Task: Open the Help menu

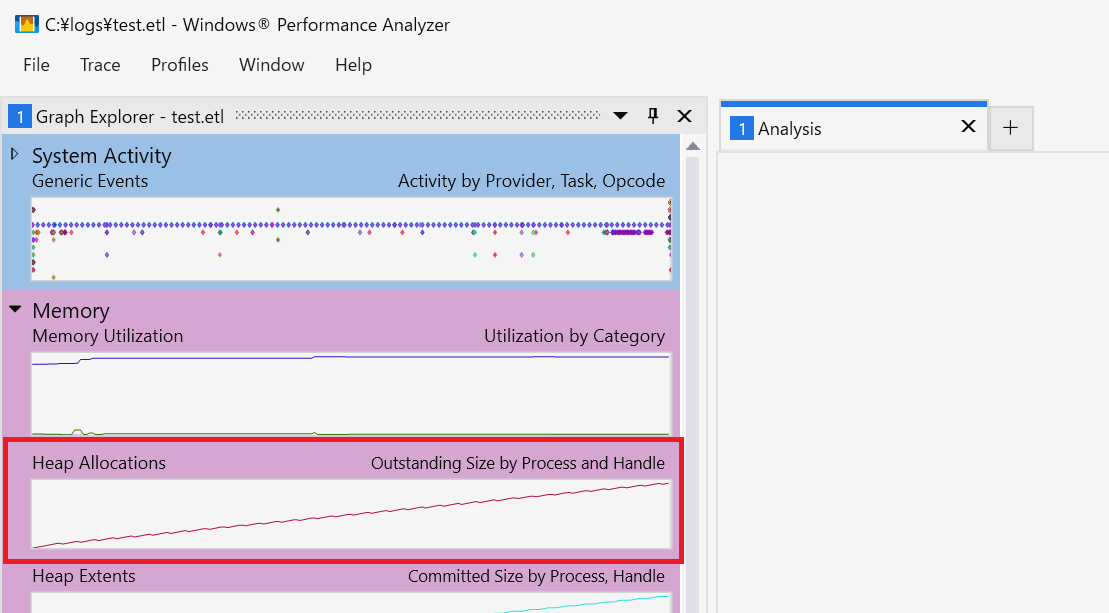Action: tap(353, 65)
